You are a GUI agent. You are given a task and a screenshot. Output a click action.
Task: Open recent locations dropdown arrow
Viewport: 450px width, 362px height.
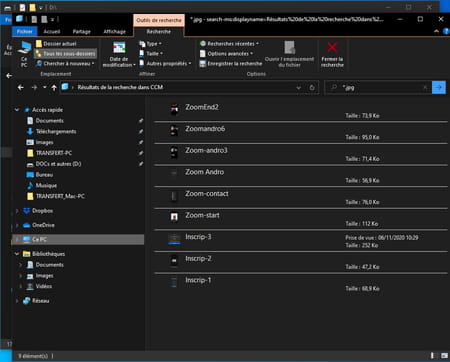[x=45, y=87]
